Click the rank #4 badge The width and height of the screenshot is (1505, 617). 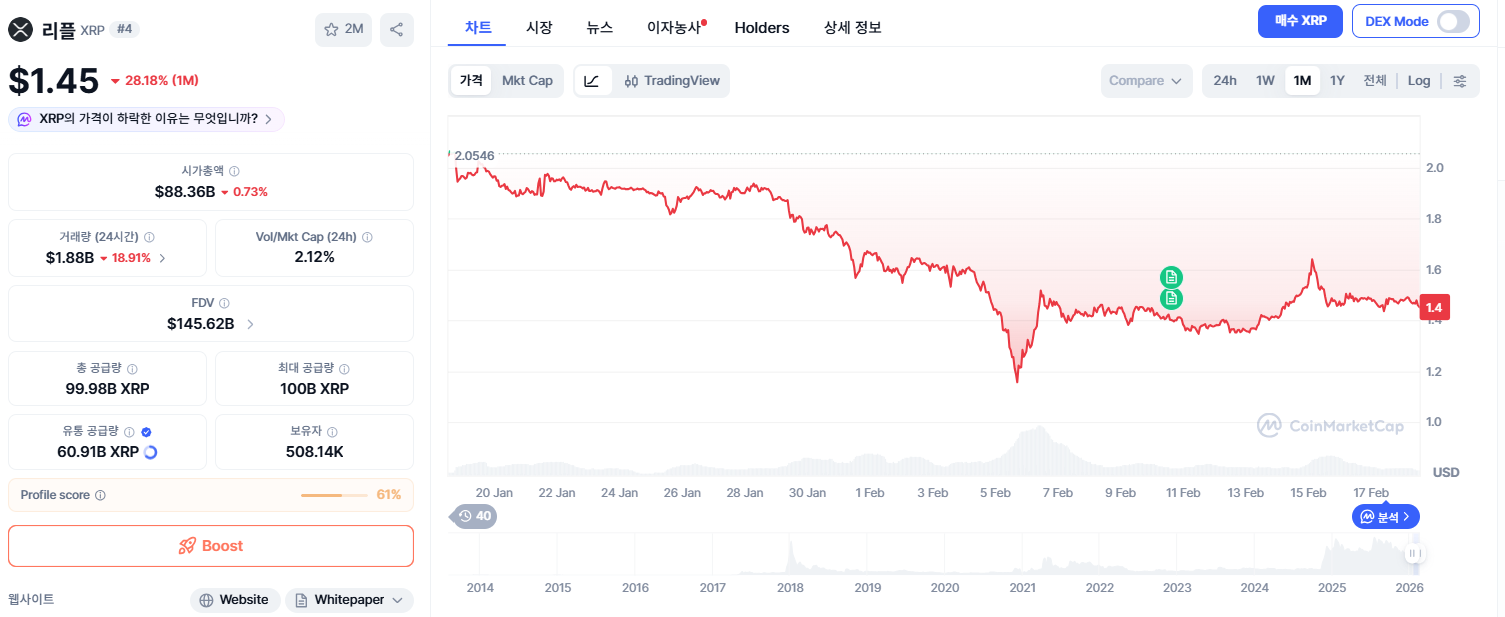[x=125, y=30]
